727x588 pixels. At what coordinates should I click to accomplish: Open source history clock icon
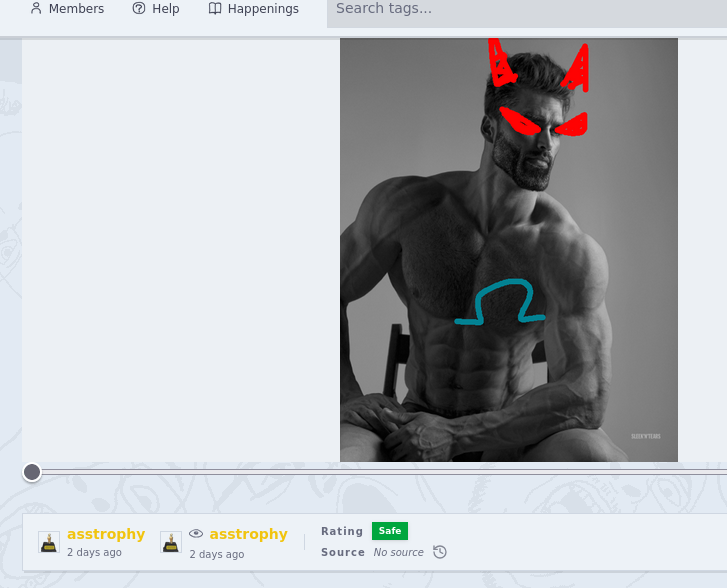pos(440,552)
